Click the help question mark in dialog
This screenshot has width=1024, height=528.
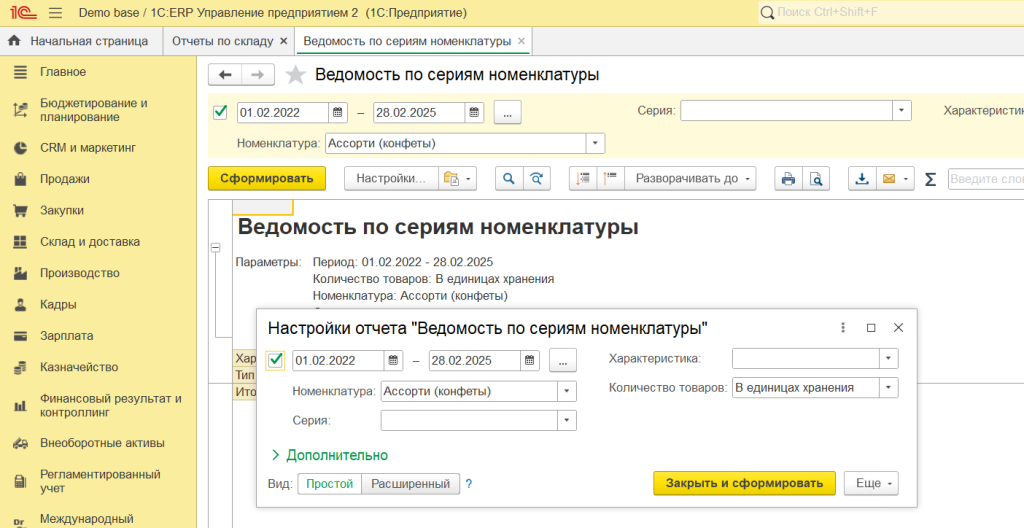468,484
